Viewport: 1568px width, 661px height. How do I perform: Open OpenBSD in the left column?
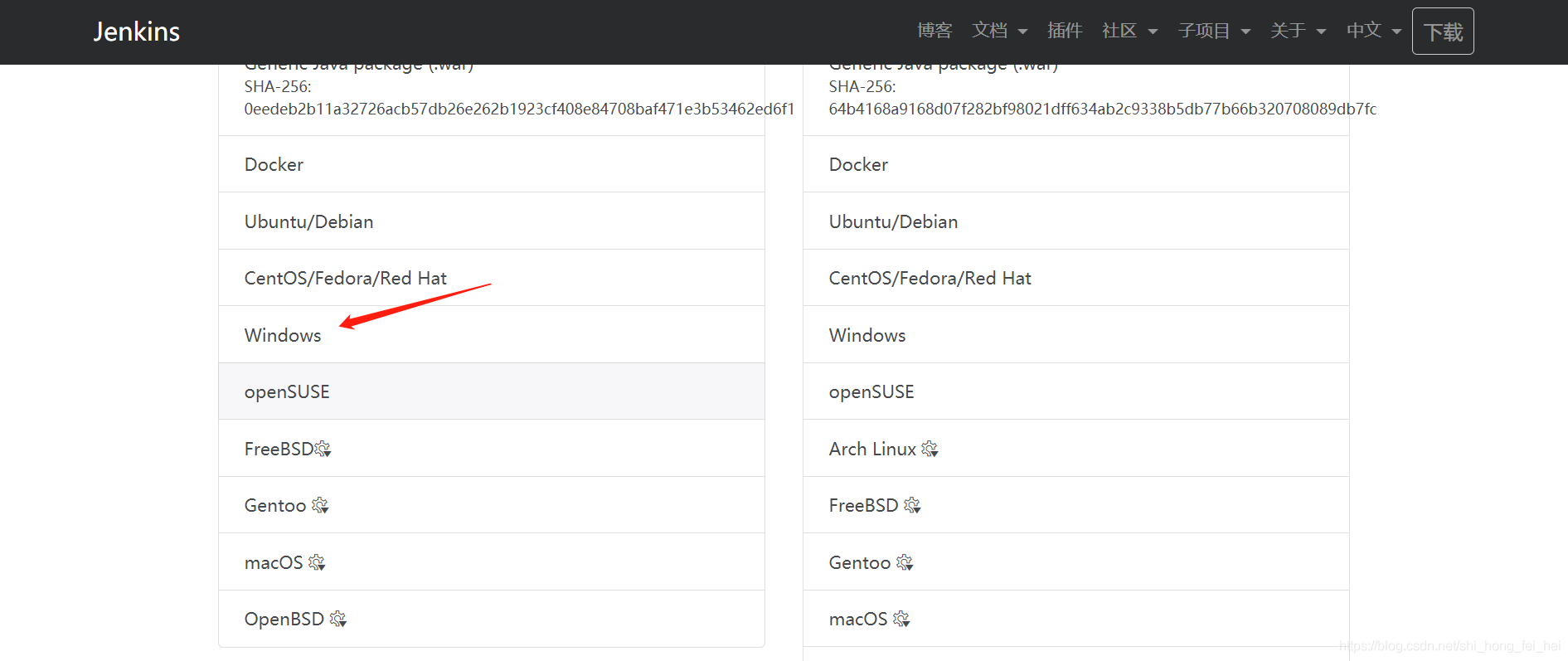tap(492, 619)
